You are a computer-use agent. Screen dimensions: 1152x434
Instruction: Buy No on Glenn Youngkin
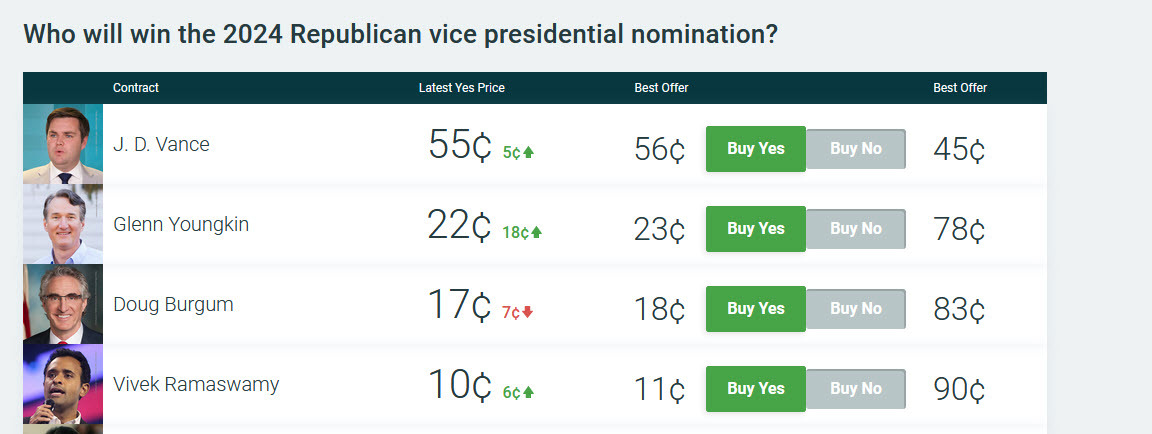(x=856, y=229)
